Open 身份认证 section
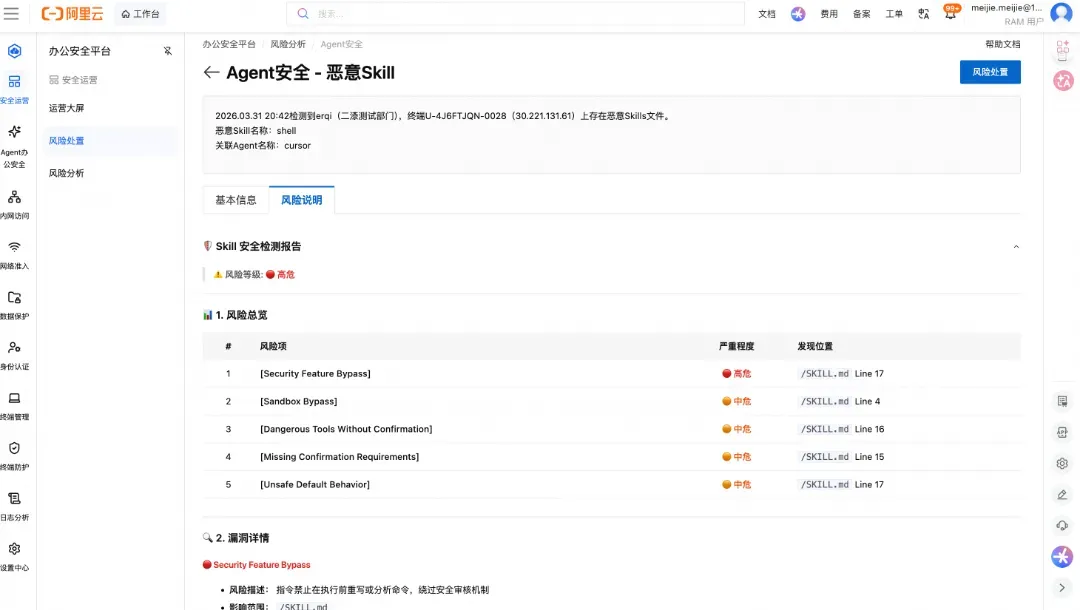 pyautogui.click(x=14, y=355)
